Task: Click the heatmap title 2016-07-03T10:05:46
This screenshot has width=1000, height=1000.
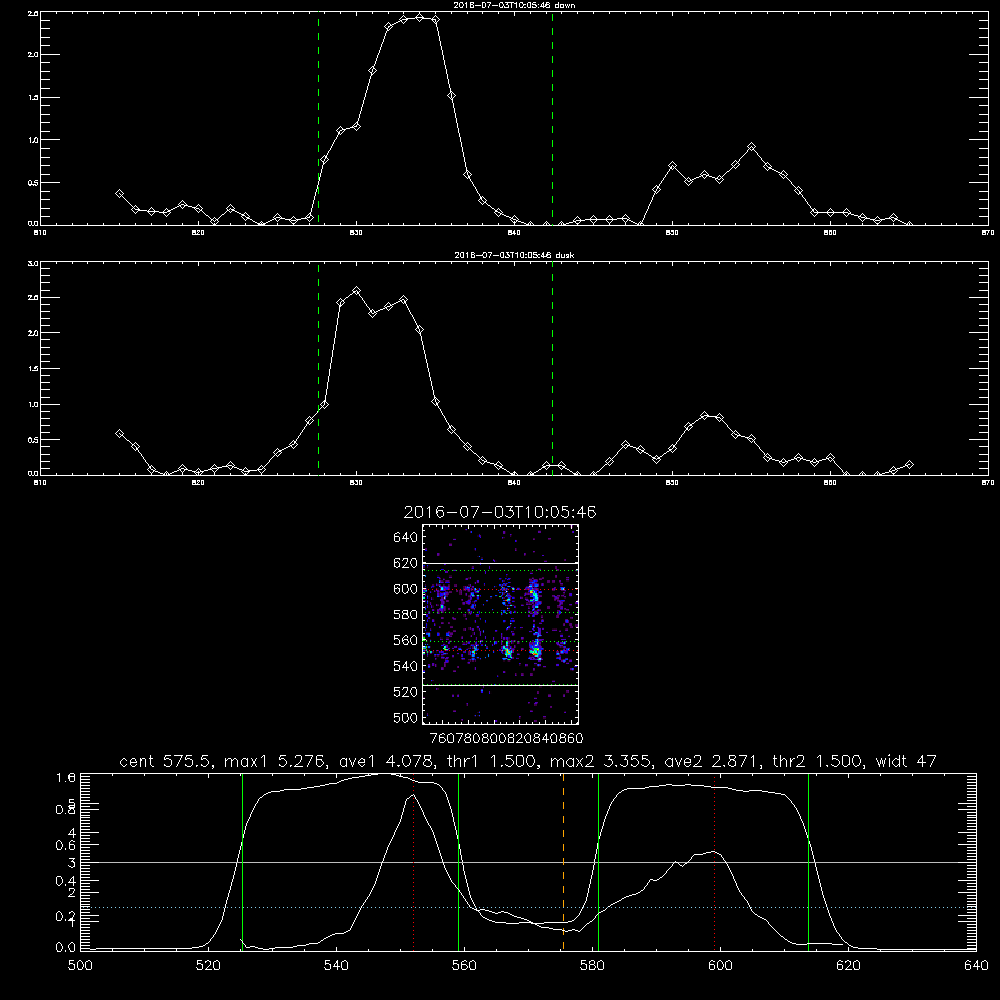Action: tap(500, 512)
